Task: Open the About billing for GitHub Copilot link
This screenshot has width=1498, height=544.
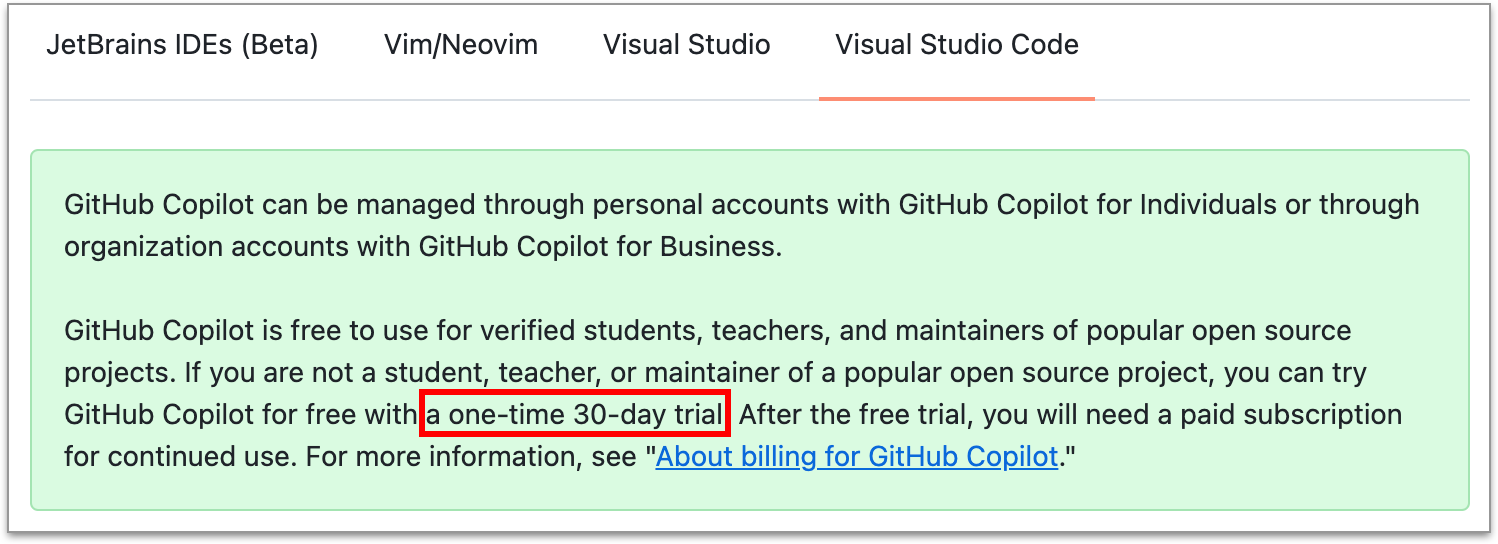Action: coord(856,457)
